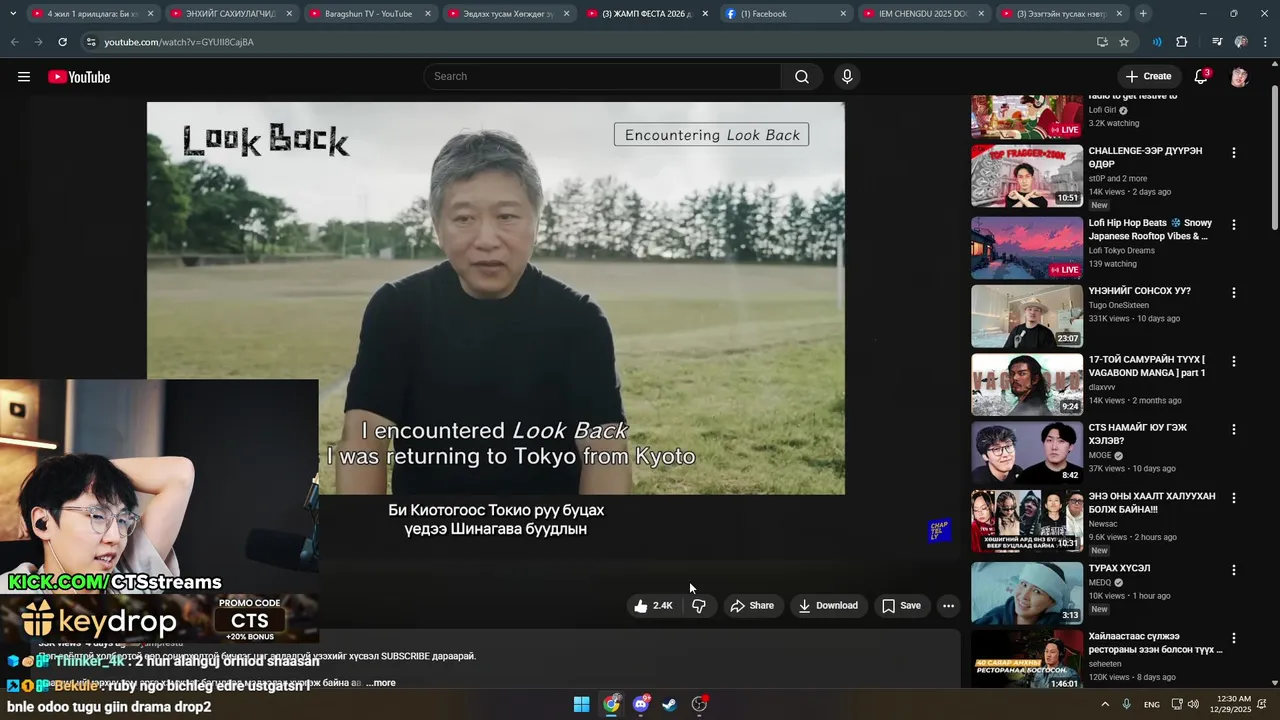Switch to the ЭНХИЙГ САХИУЛАГЧИД tab

(x=230, y=14)
